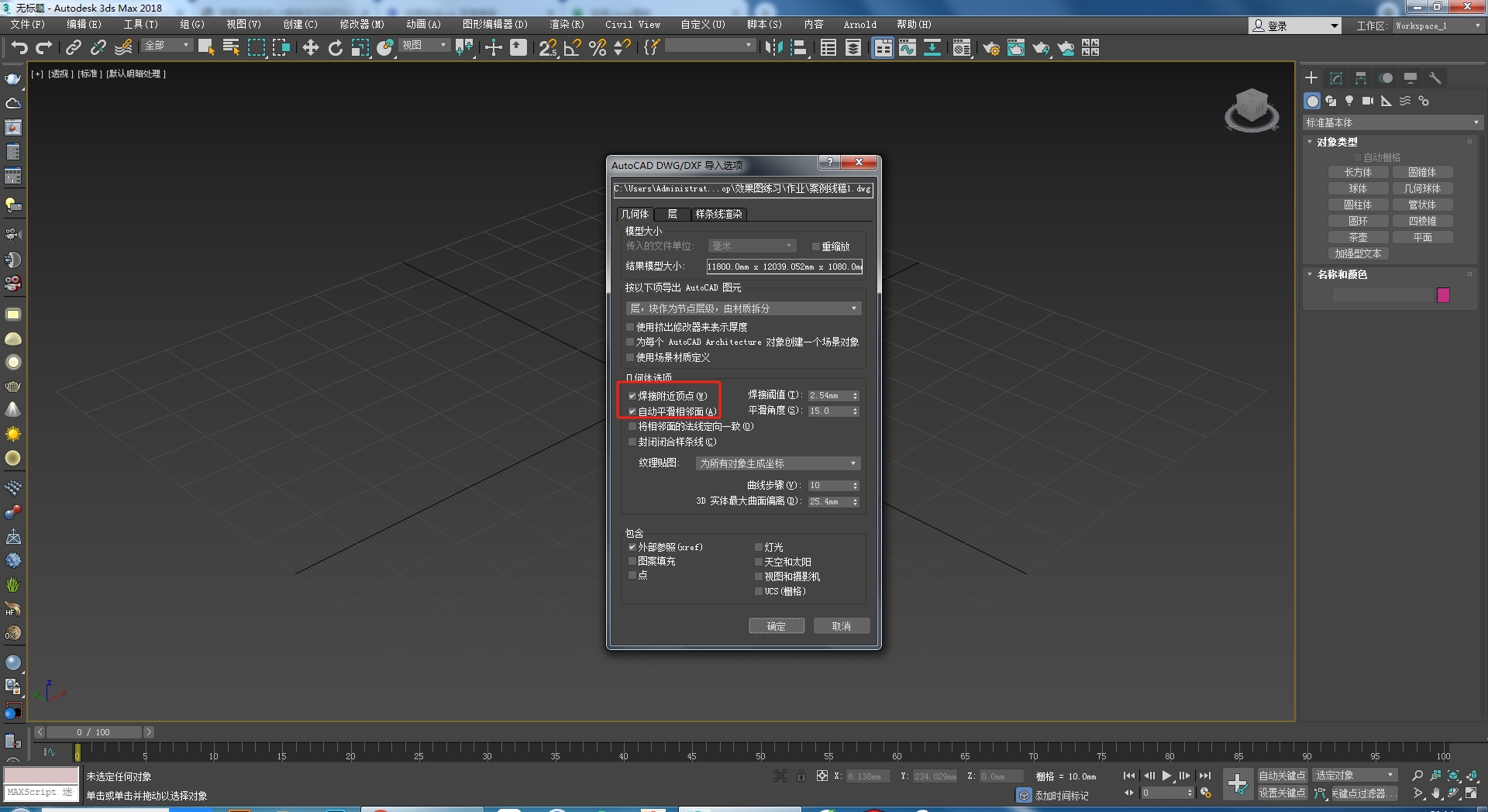1488x812 pixels.
Task: Enable 封闭闭合样条线 checkbox
Action: (x=632, y=442)
